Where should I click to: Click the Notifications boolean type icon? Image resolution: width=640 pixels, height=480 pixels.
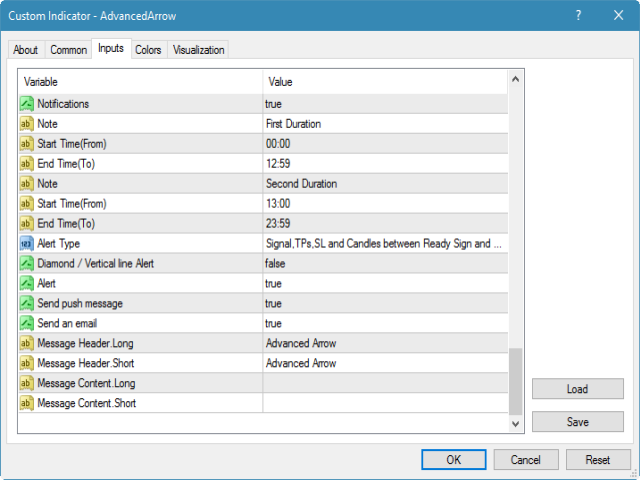click(27, 104)
